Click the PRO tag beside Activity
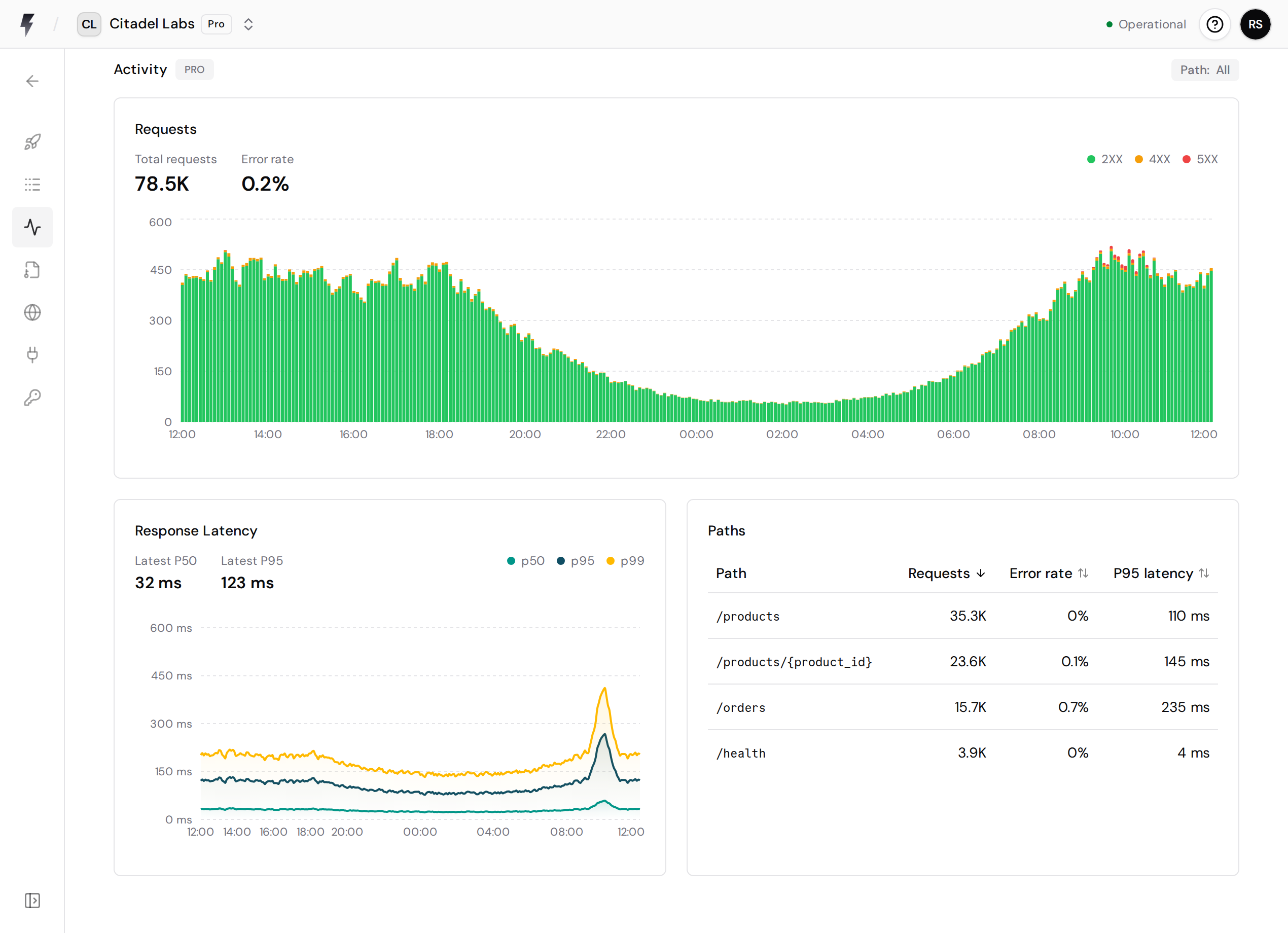This screenshot has height=933, width=1288. 194,70
